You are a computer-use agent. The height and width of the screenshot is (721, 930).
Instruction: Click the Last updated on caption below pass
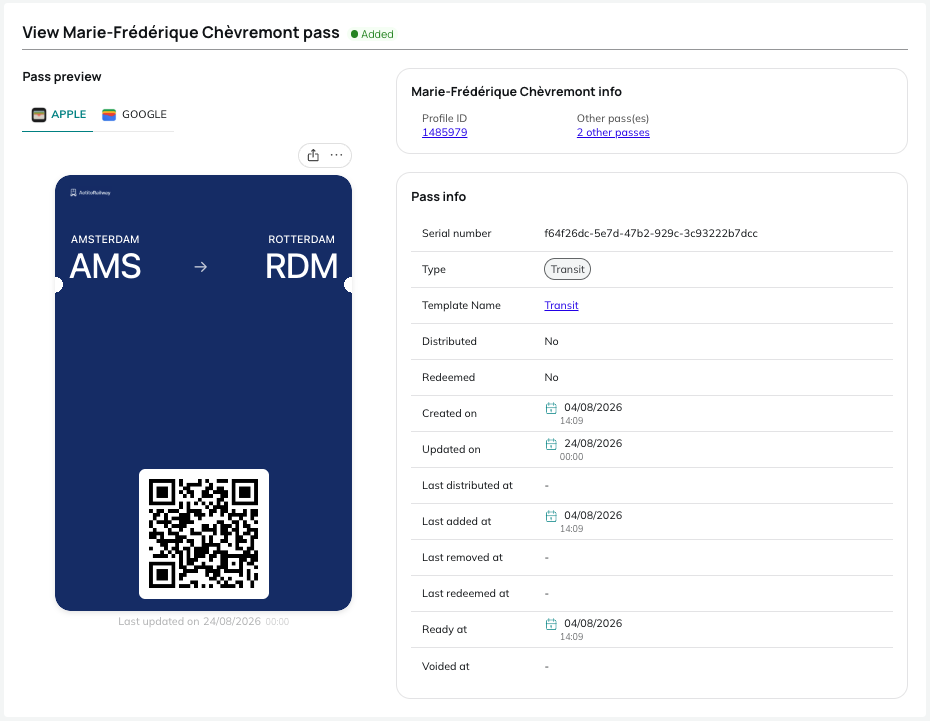pyautogui.click(x=203, y=621)
